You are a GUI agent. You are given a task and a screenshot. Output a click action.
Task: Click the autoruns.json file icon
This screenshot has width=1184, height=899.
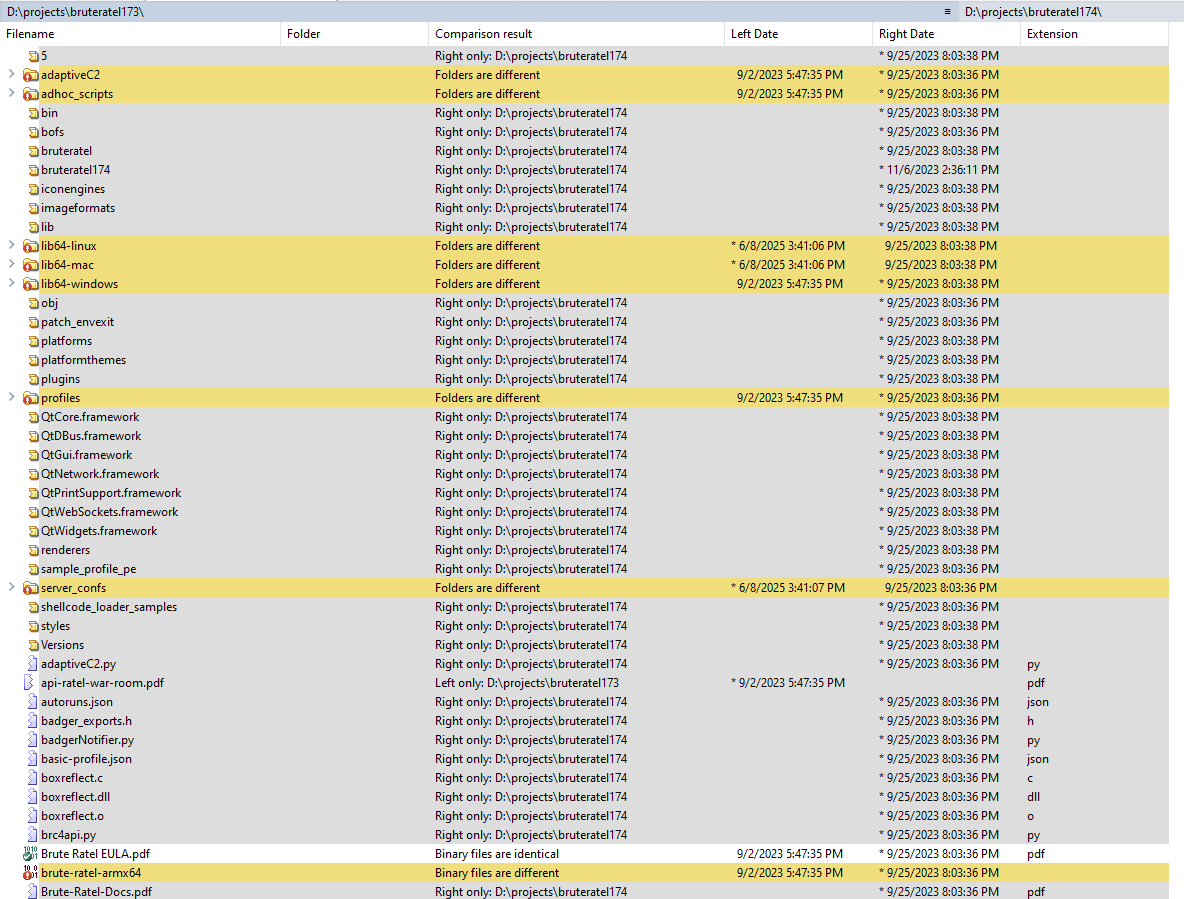(32, 702)
